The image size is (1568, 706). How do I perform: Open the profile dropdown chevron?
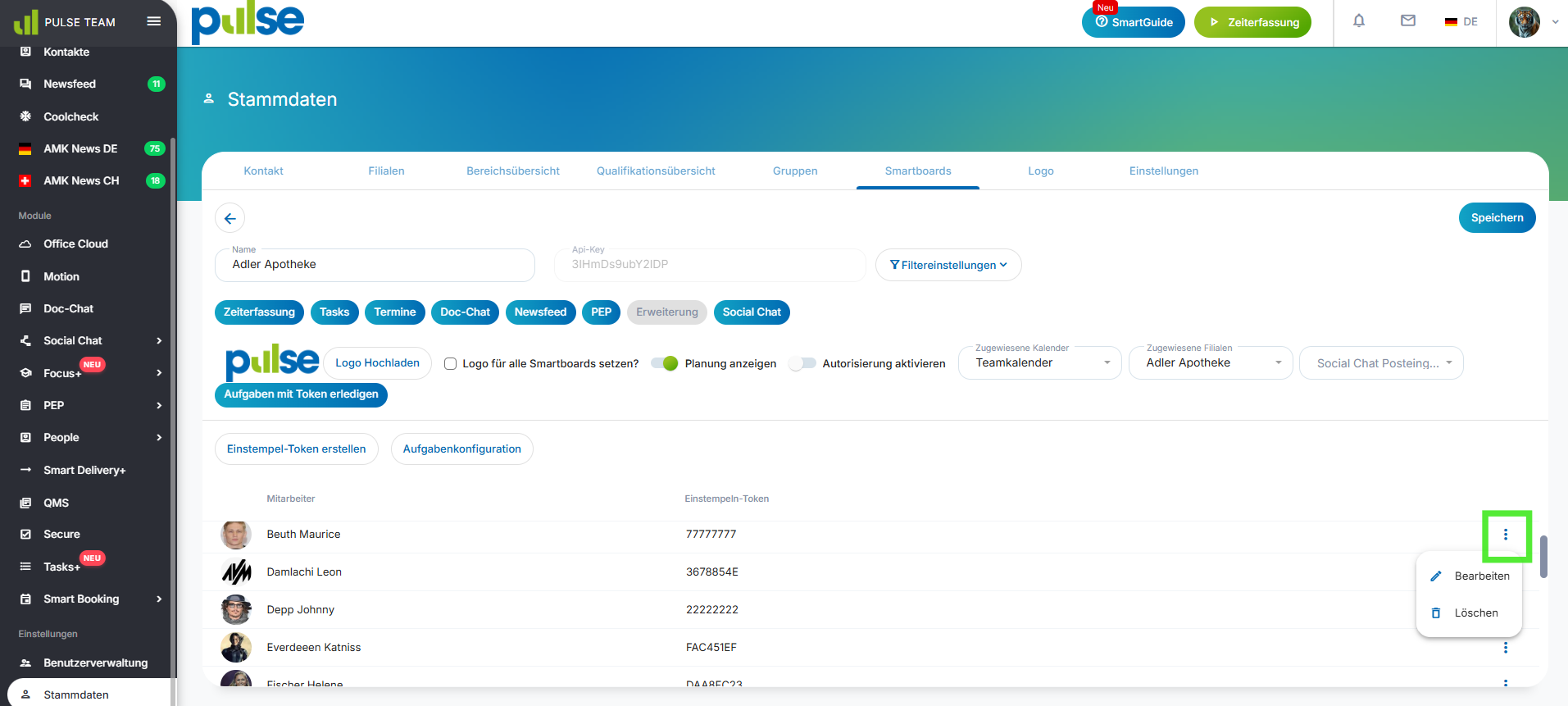(x=1555, y=22)
